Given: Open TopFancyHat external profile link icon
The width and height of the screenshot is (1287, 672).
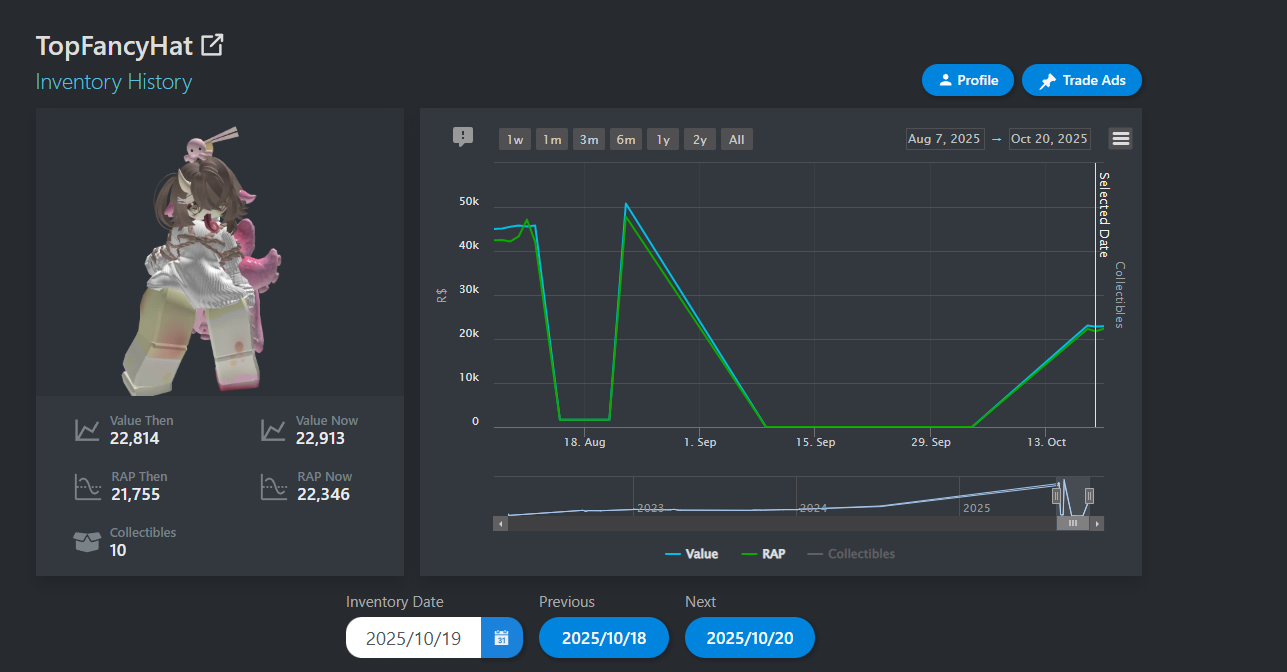Looking at the screenshot, I should pyautogui.click(x=212, y=45).
